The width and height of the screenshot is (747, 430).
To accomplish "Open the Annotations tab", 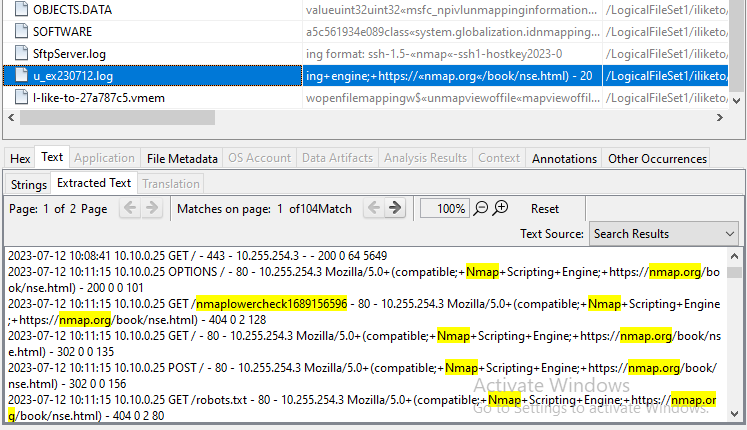I will click(x=564, y=159).
